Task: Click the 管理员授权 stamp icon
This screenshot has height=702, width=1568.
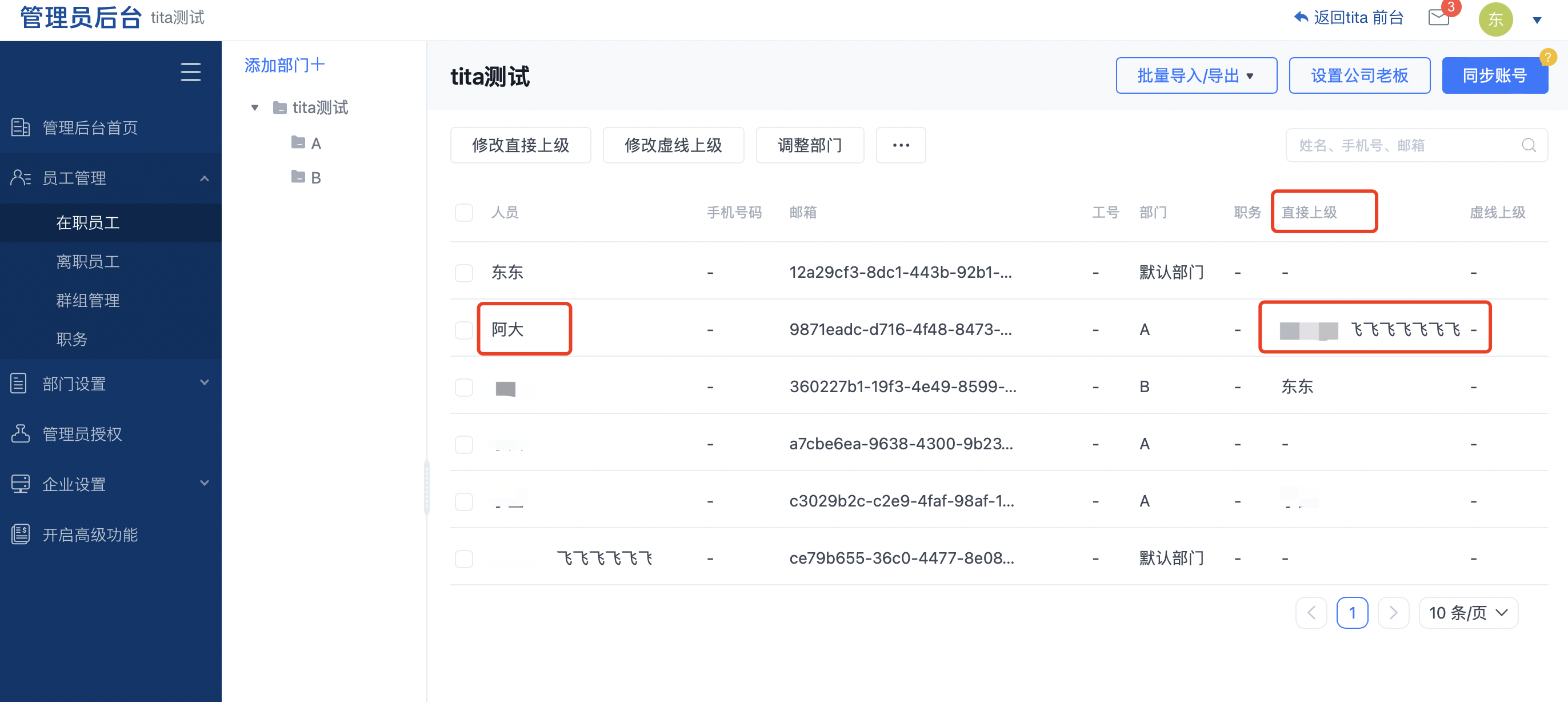Action: (20, 433)
